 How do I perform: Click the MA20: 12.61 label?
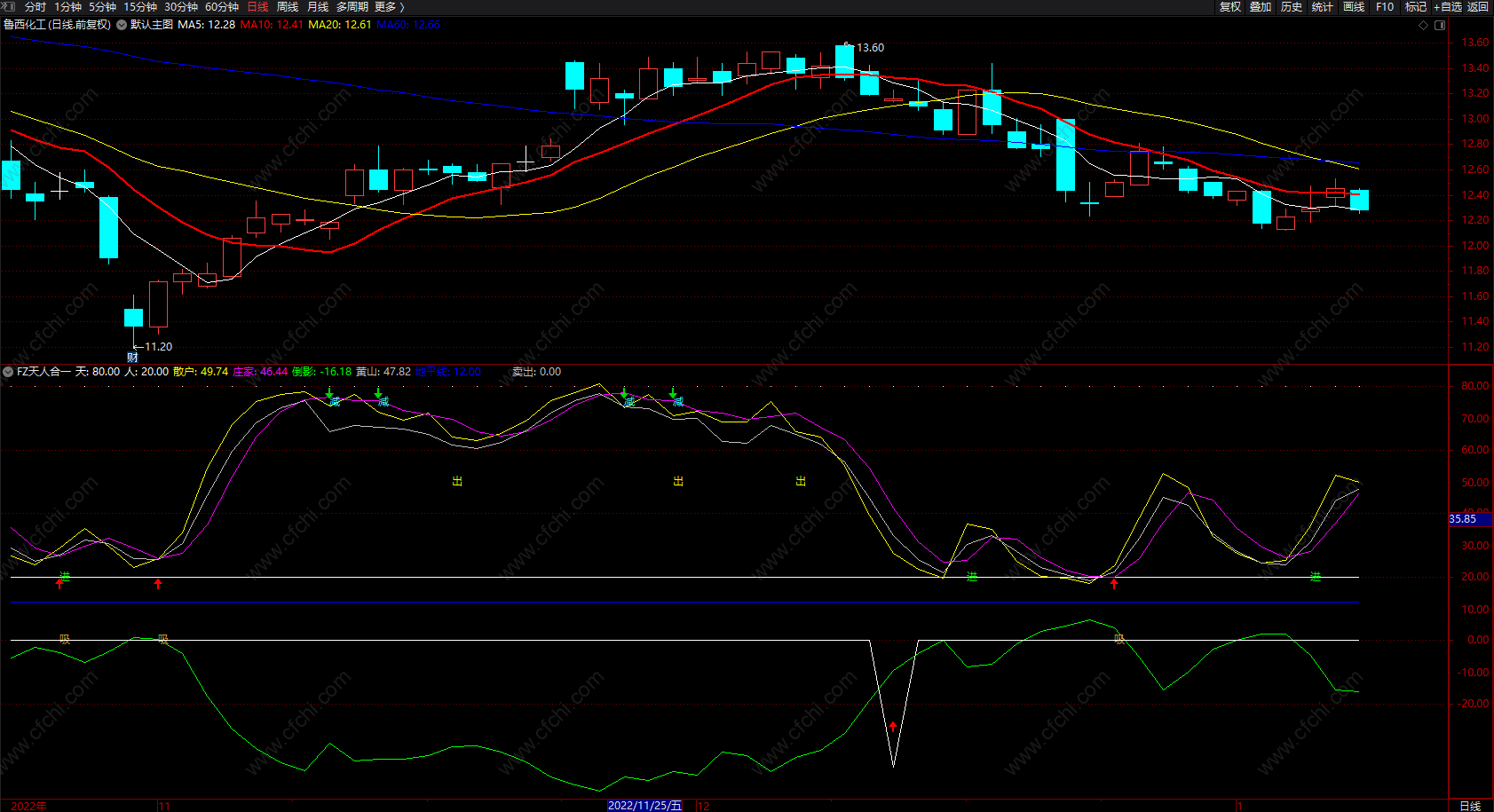pyautogui.click(x=340, y=25)
